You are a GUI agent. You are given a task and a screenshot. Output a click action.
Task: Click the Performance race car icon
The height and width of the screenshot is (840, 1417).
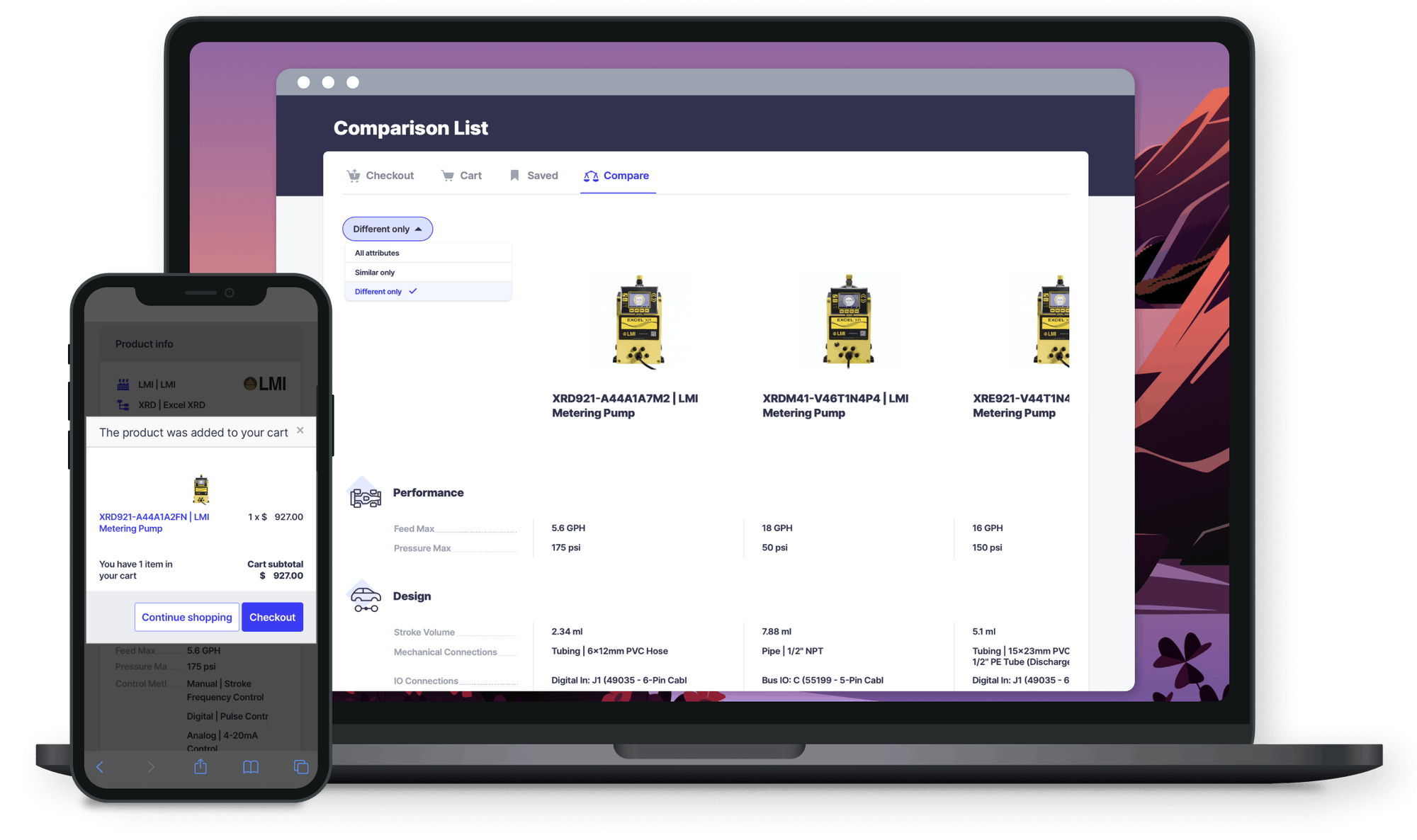click(x=366, y=496)
